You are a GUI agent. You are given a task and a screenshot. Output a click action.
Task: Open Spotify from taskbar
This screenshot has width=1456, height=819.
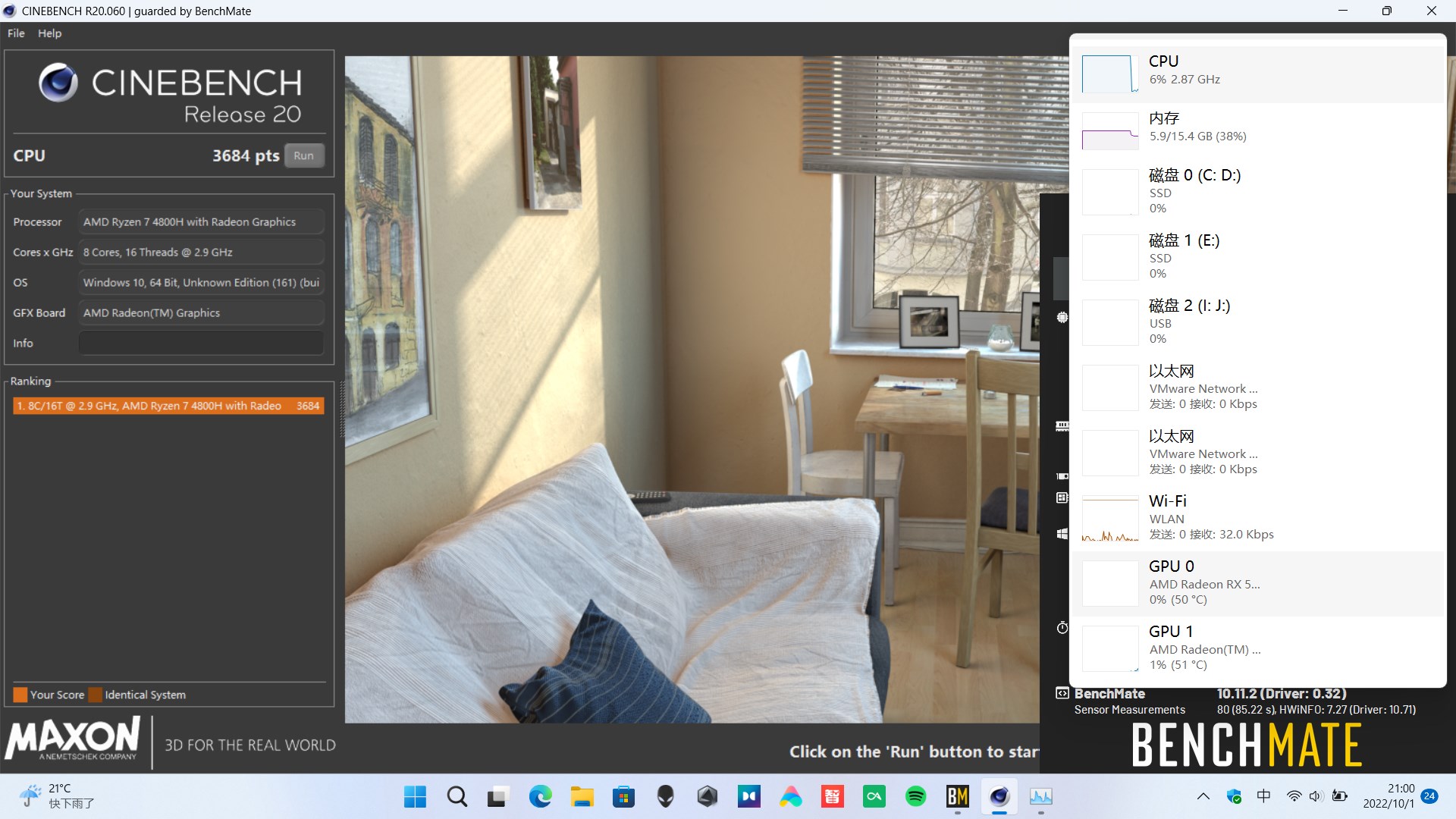[x=916, y=796]
